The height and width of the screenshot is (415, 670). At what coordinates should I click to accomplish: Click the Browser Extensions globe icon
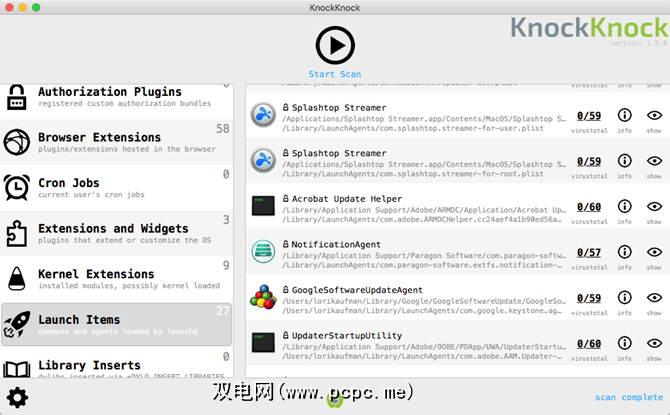(x=17, y=142)
